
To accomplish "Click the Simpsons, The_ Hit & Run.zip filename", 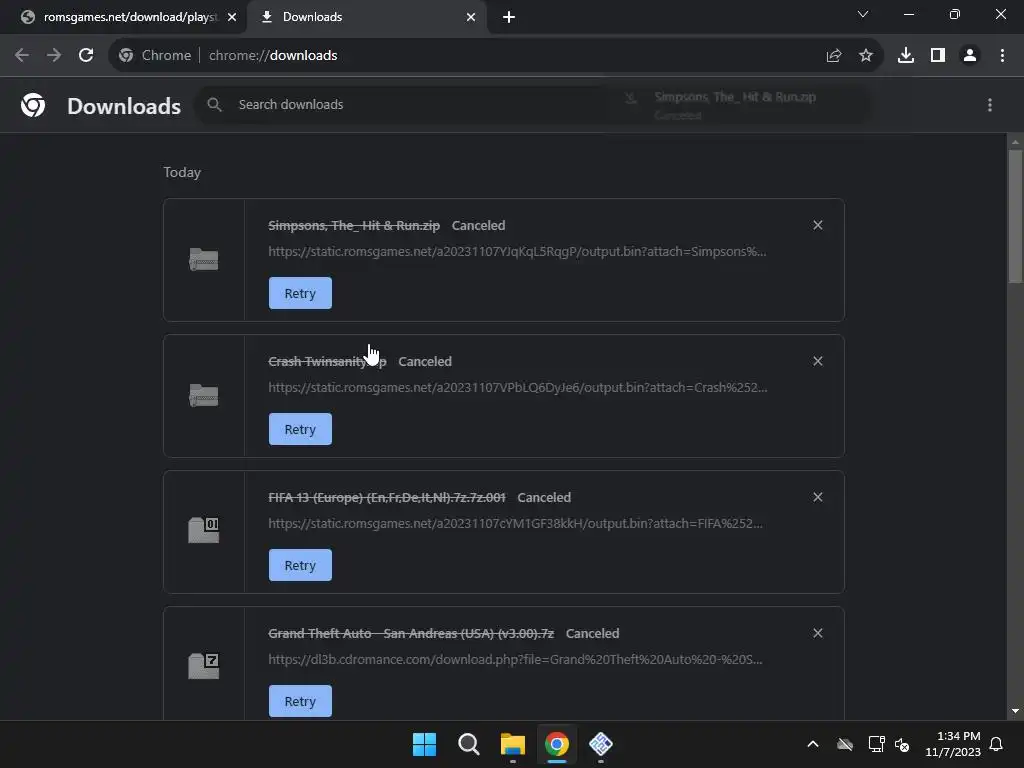I will 354,225.
